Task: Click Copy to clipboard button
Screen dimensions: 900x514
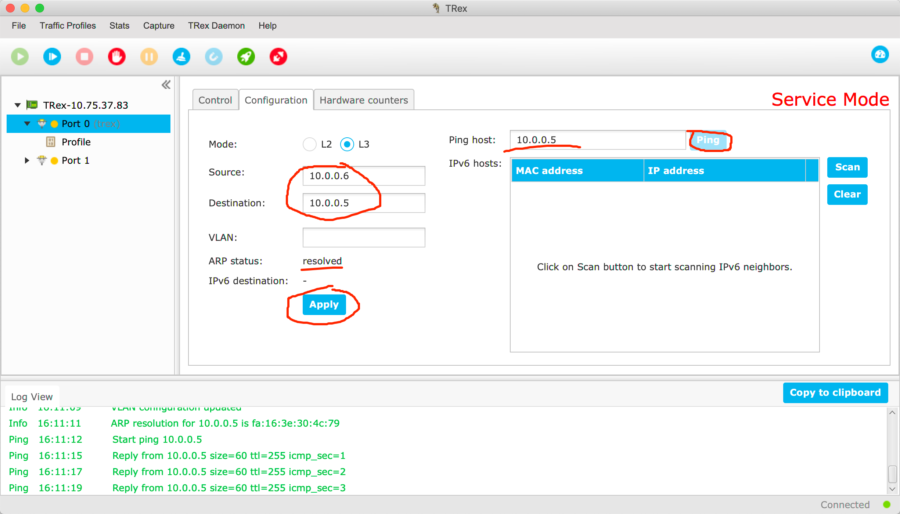Action: tap(835, 392)
